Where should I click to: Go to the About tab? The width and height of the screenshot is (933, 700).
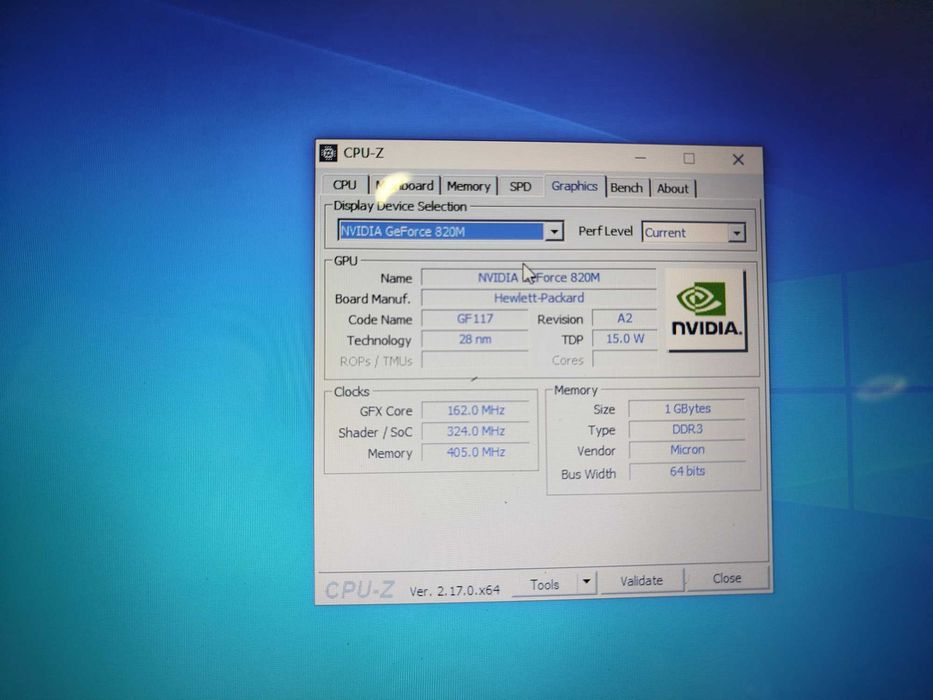pyautogui.click(x=672, y=189)
